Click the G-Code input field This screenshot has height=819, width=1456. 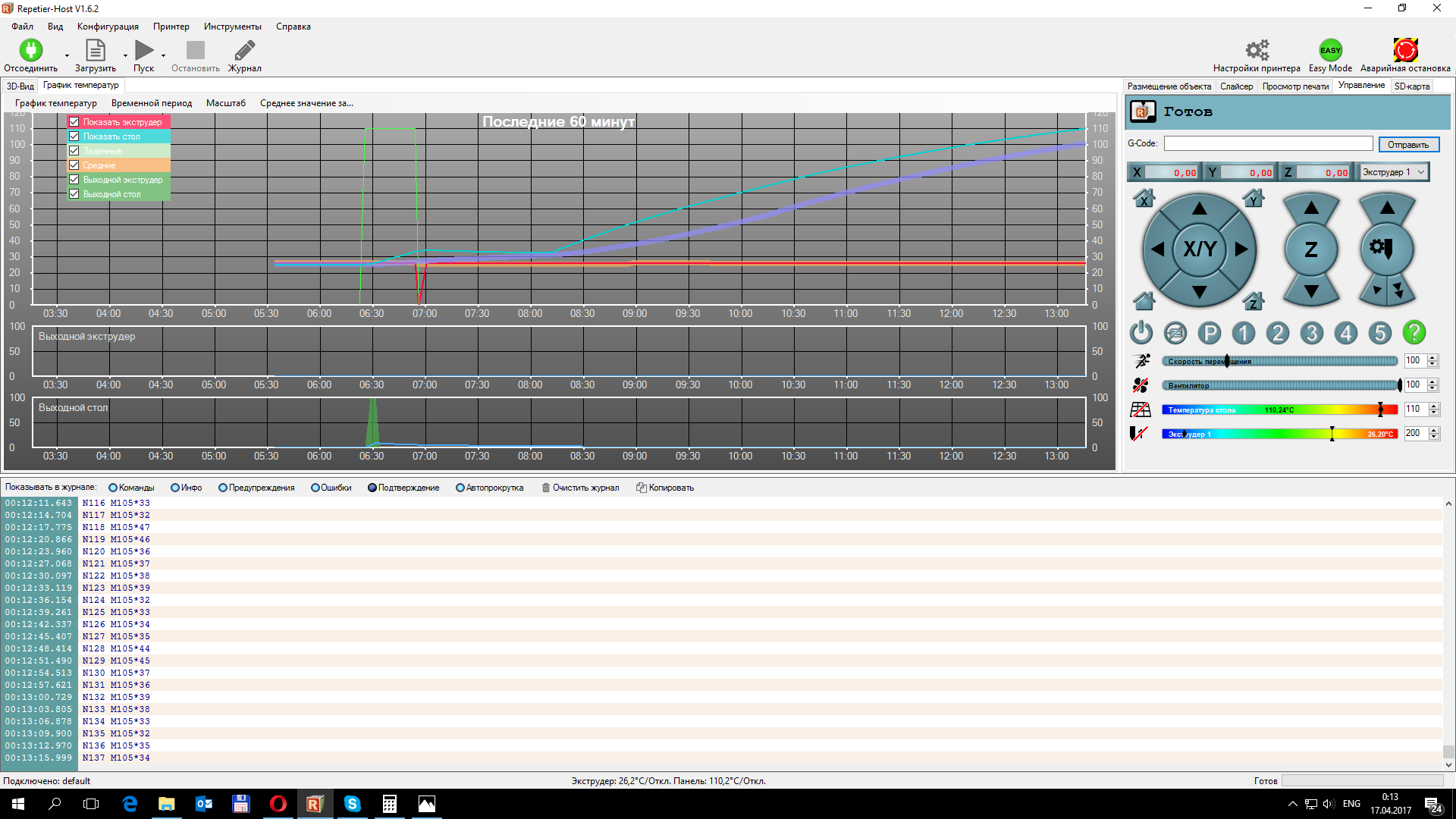1268,143
